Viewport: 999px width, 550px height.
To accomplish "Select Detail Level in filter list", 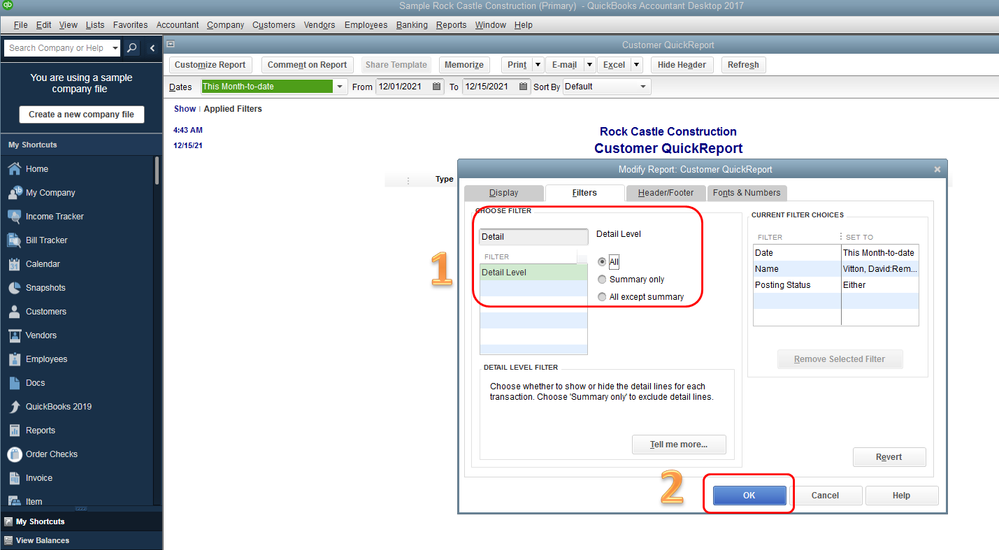I will click(533, 272).
